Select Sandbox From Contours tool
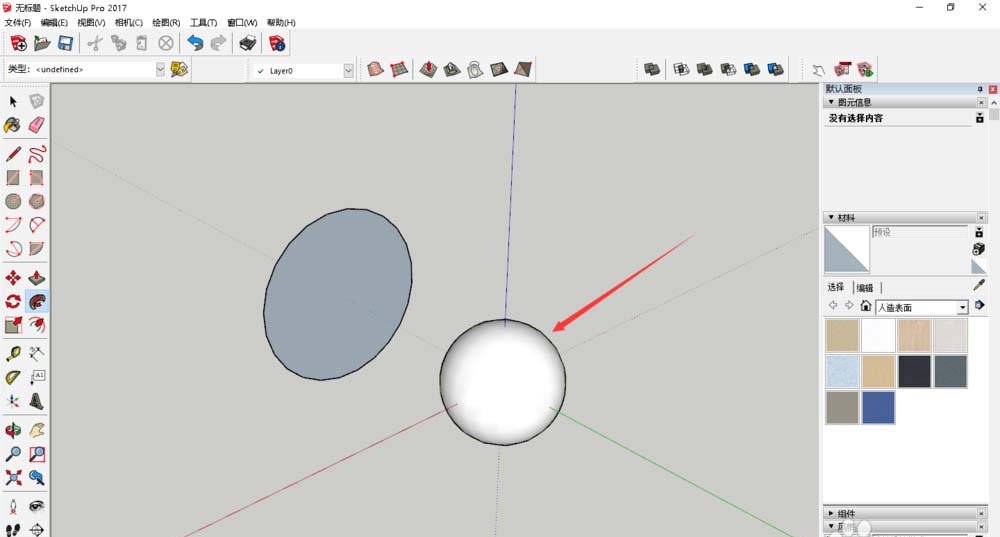Viewport: 1000px width, 537px height. point(376,69)
